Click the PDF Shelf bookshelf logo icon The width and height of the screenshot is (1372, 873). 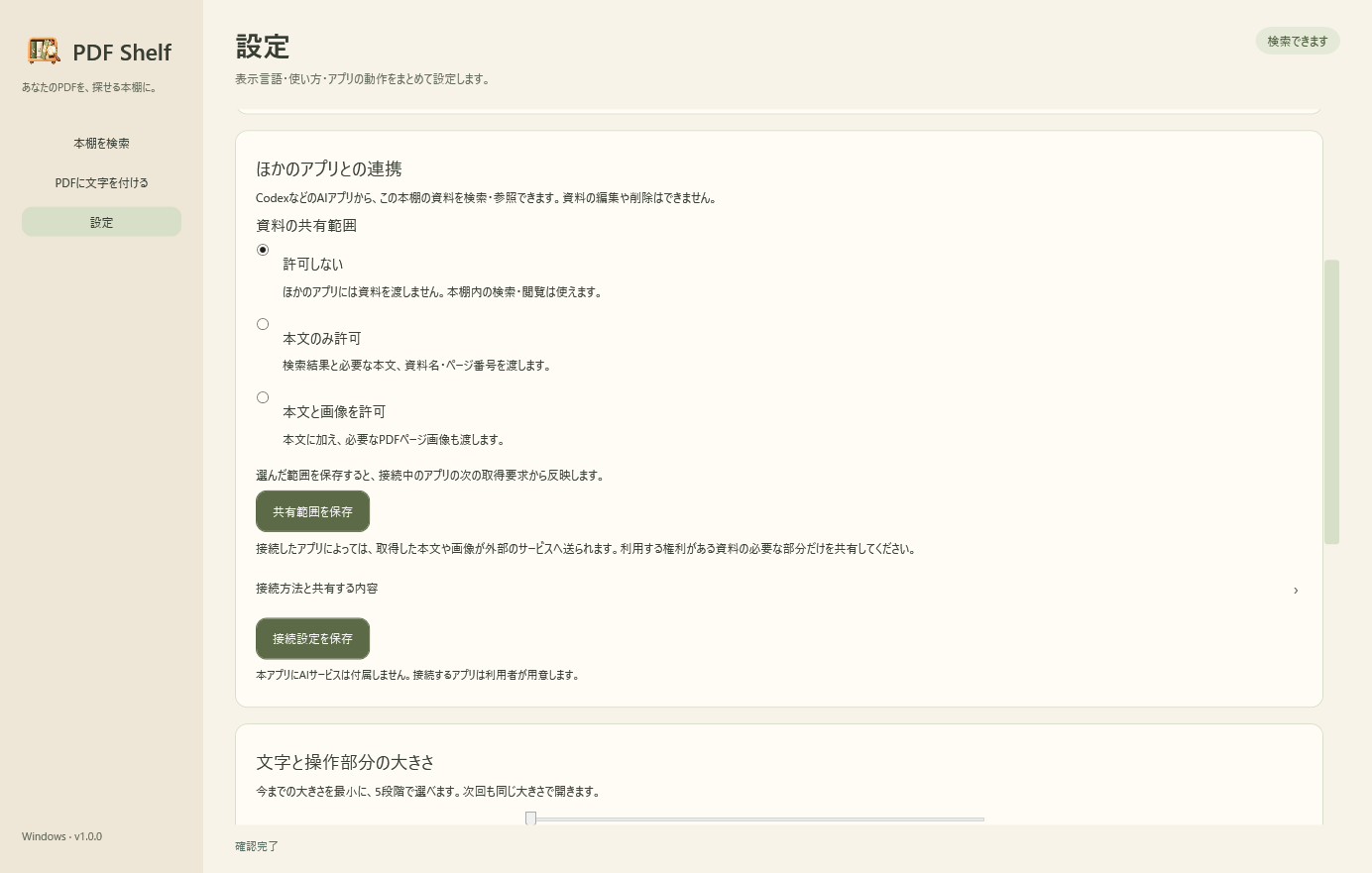click(44, 51)
